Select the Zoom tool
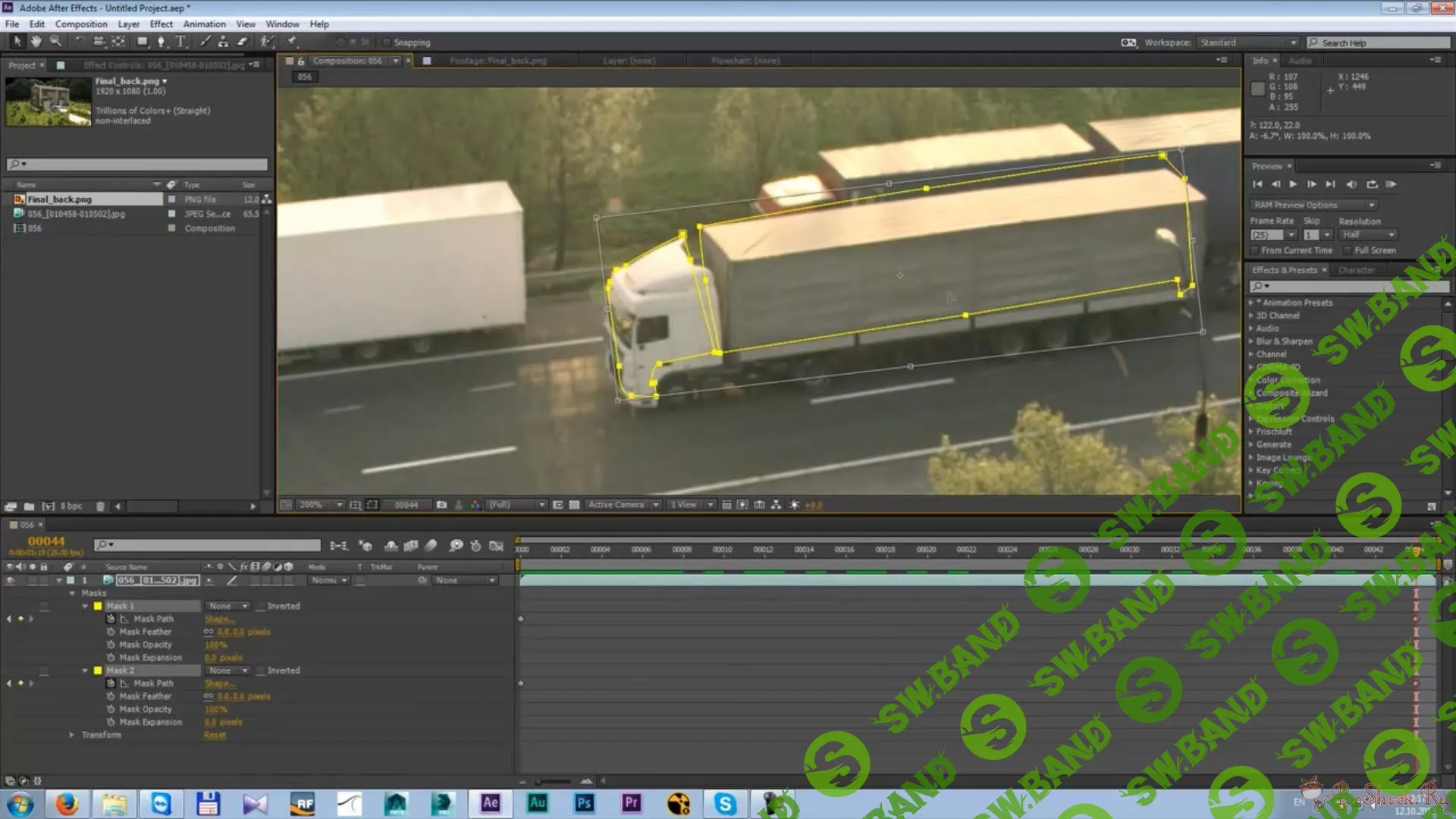This screenshot has width=1456, height=819. [x=55, y=42]
